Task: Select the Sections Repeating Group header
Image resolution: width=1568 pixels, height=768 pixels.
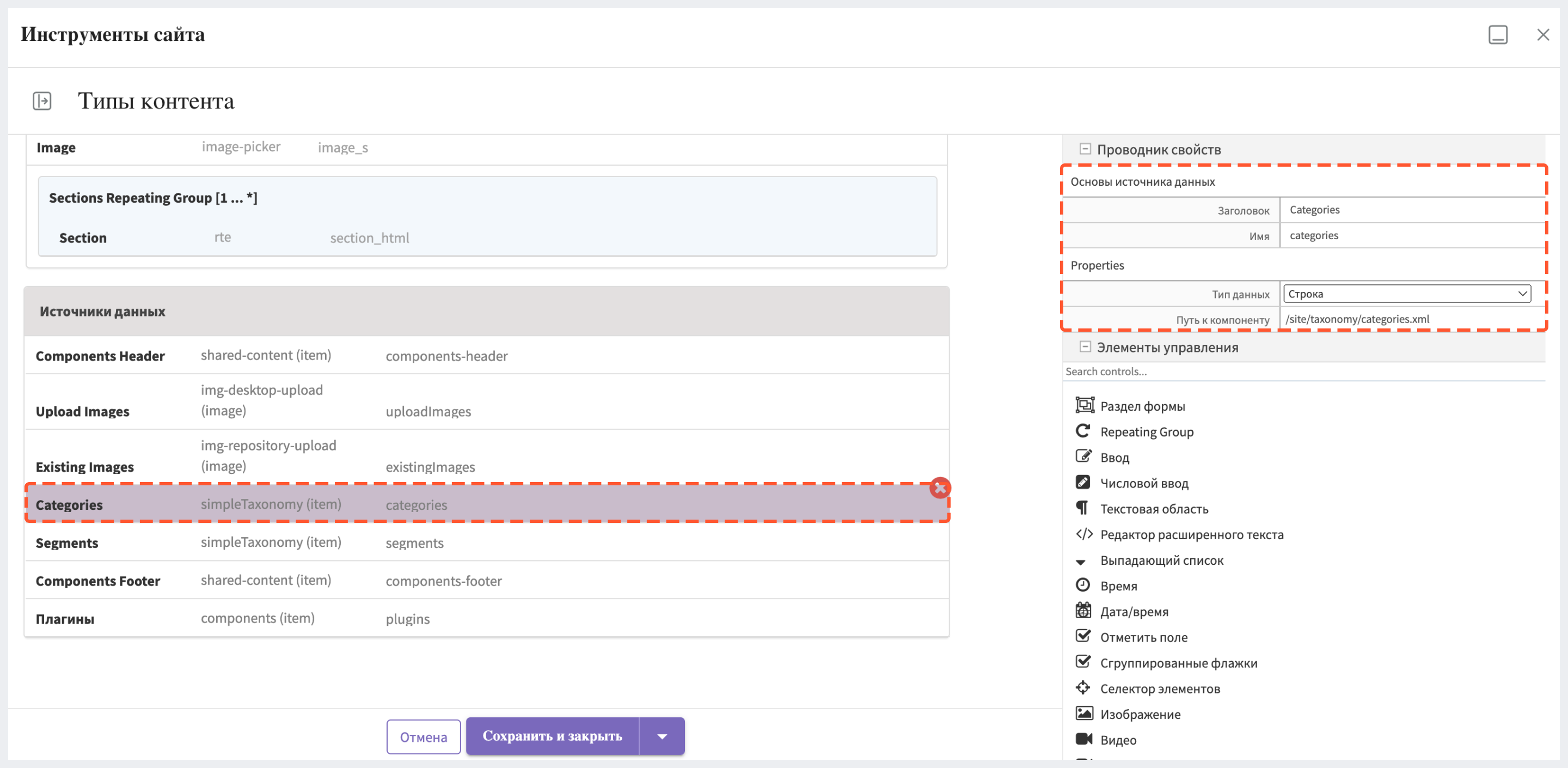Action: [153, 198]
